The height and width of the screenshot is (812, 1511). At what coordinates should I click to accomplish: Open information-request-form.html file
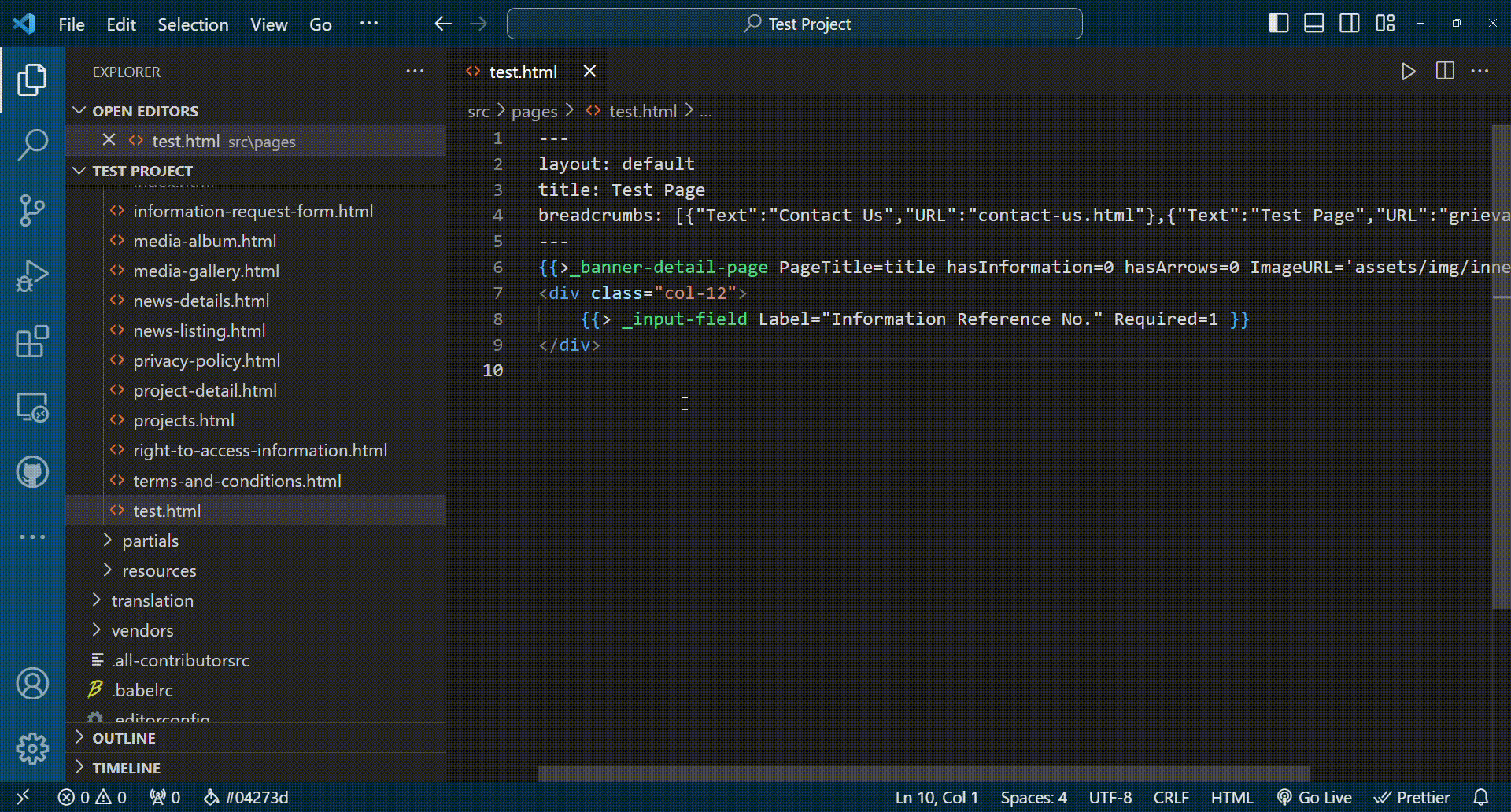[x=257, y=211]
